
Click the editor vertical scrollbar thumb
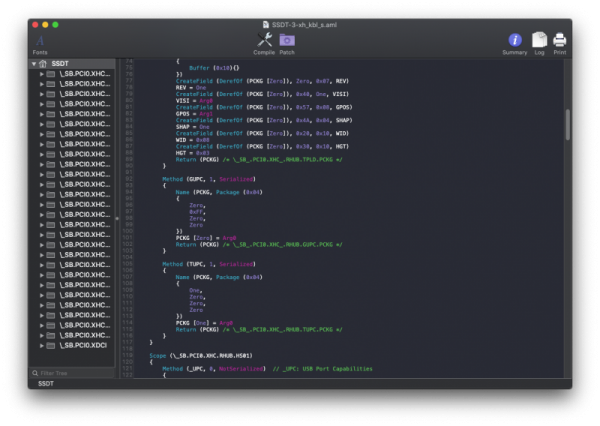coord(567,123)
